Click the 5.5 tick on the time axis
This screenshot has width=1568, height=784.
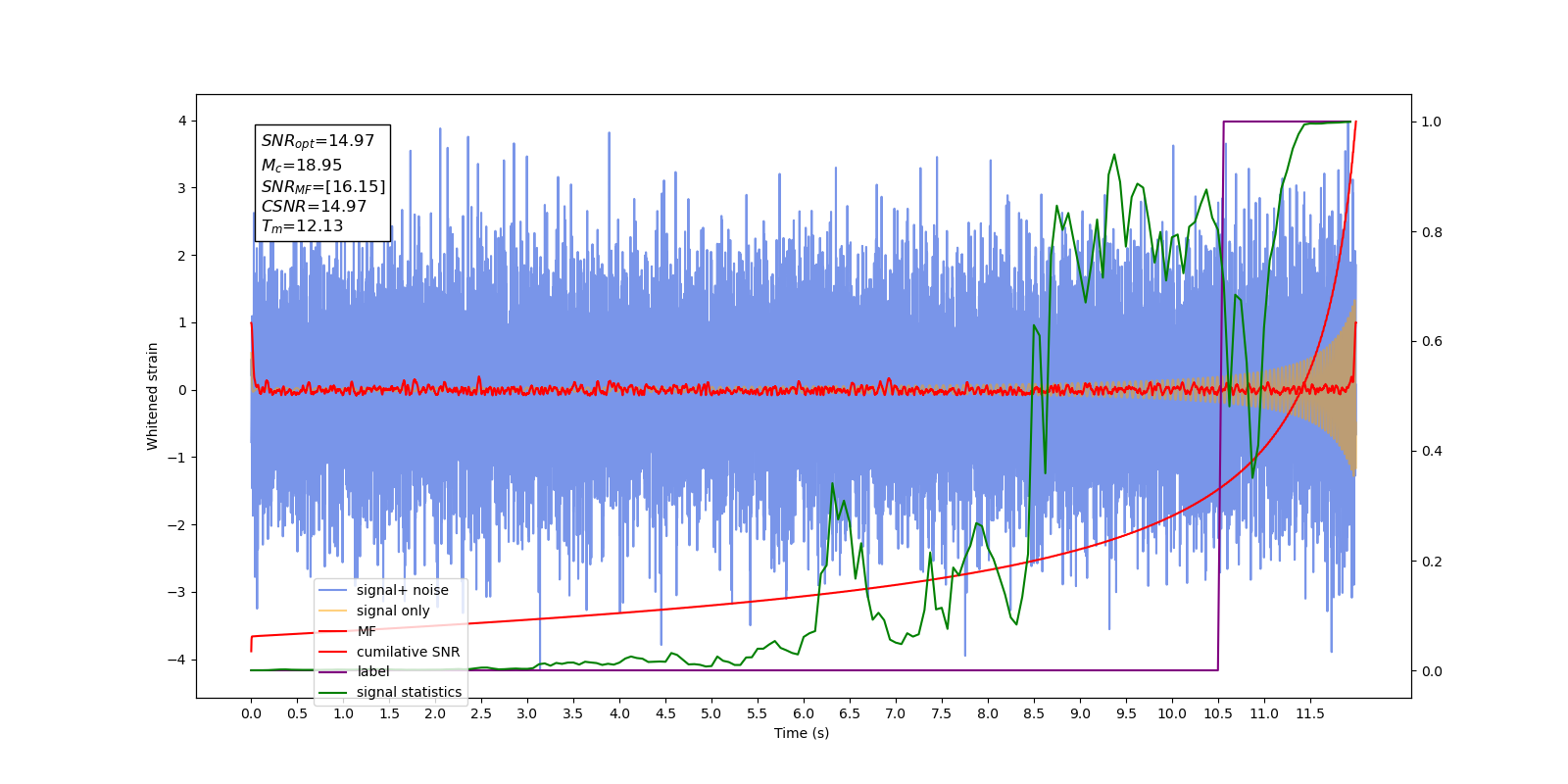(x=758, y=713)
